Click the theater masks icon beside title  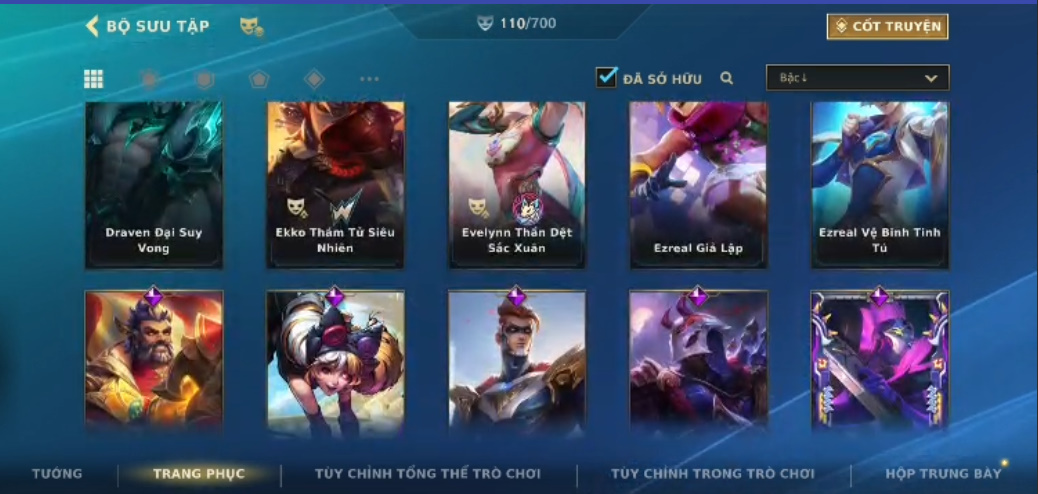pos(251,26)
